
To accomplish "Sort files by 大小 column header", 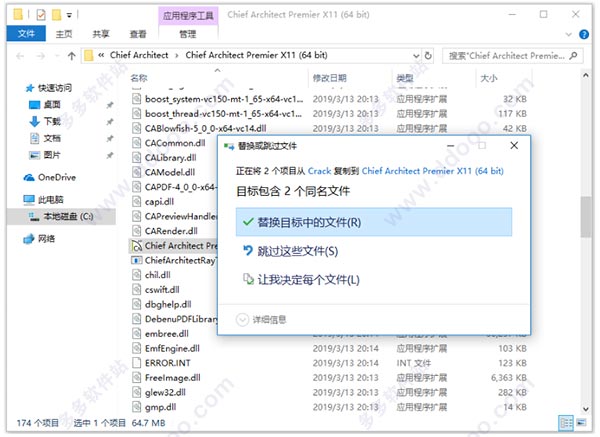I will click(489, 78).
